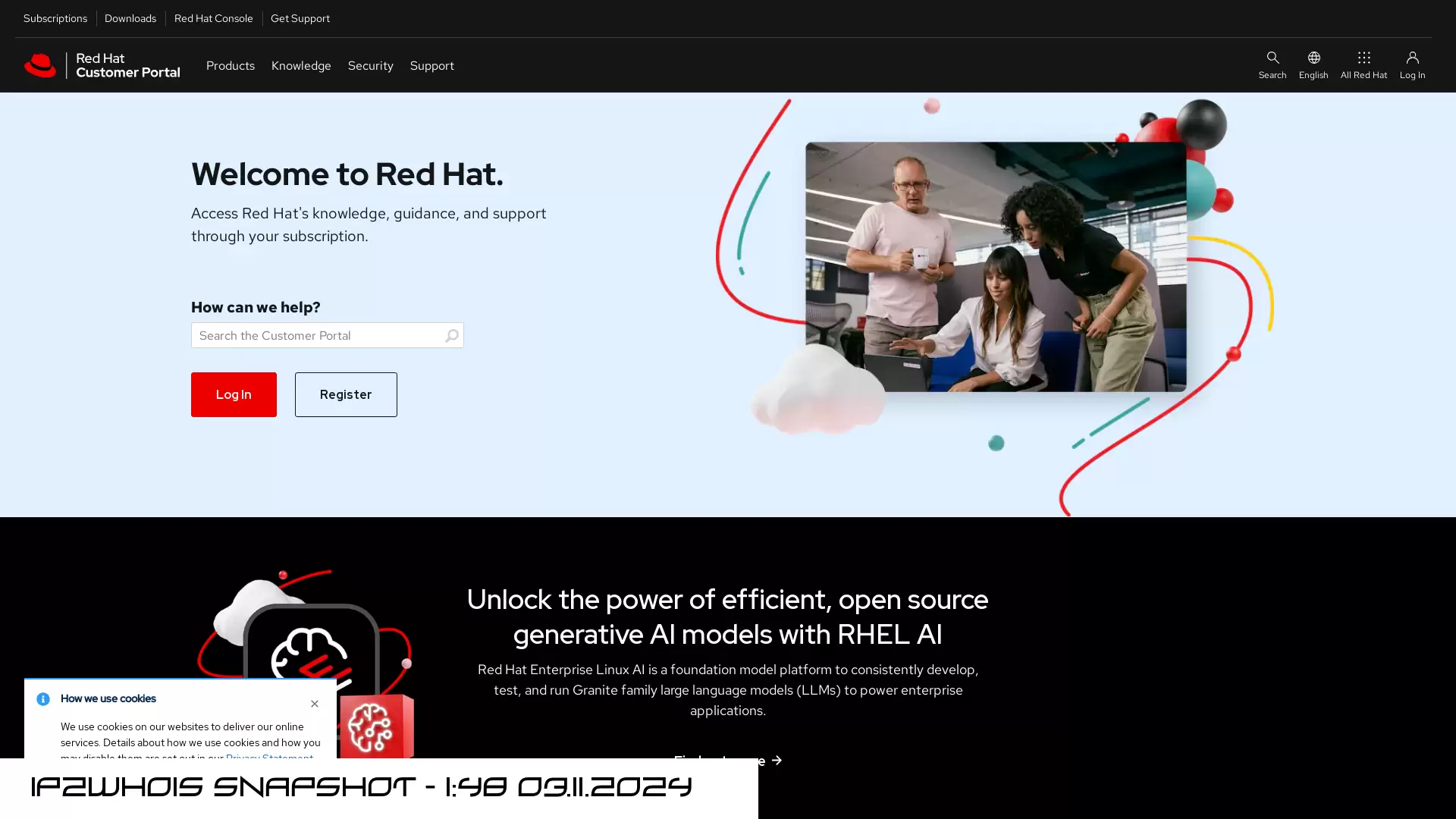Open the All Red Hat grid menu
This screenshot has width=1456, height=819.
(1363, 65)
